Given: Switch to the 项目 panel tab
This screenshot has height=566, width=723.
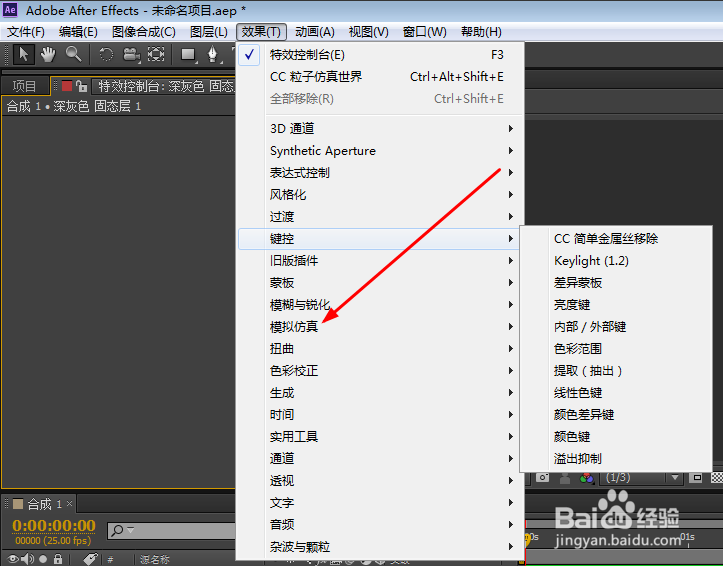Looking at the screenshot, I should click(24, 86).
